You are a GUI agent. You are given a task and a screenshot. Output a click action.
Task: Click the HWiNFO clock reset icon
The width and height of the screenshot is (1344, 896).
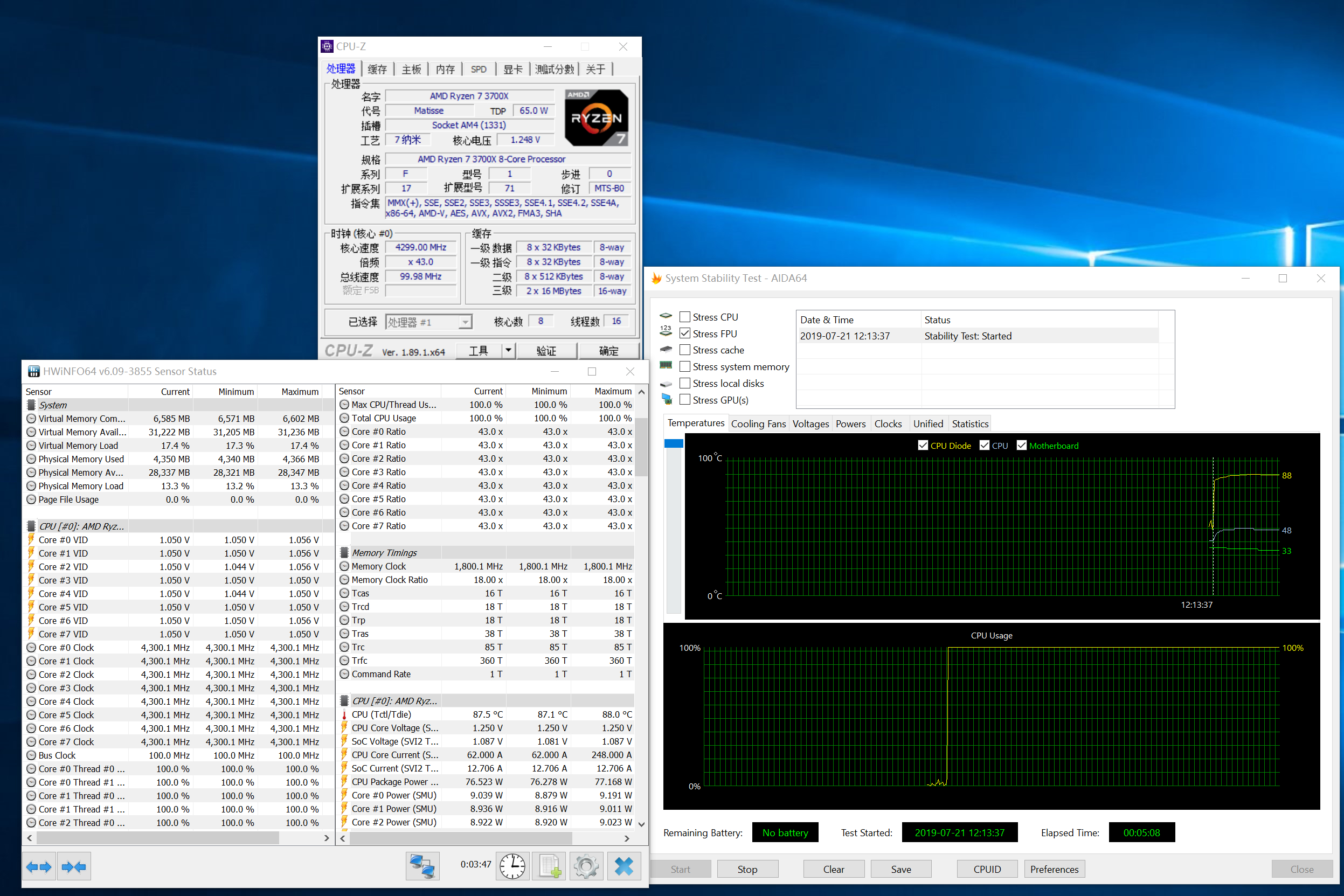point(512,867)
